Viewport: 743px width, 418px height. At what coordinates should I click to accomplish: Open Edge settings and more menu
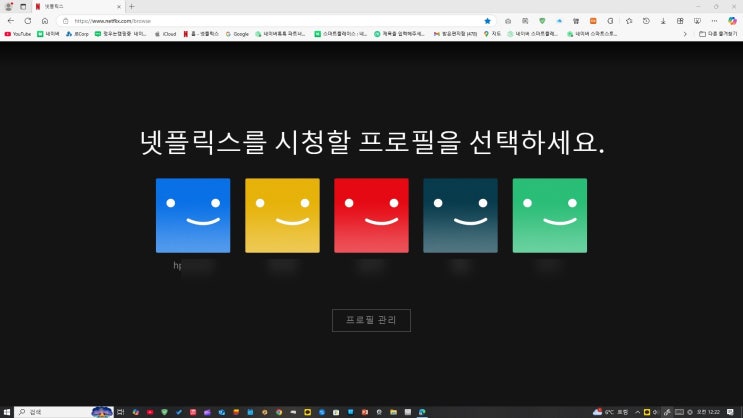click(714, 21)
